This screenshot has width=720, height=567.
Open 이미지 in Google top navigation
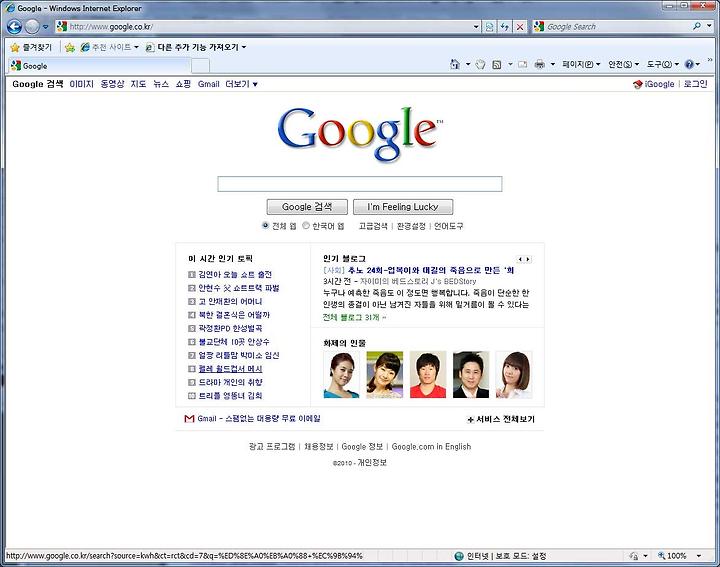pos(81,84)
